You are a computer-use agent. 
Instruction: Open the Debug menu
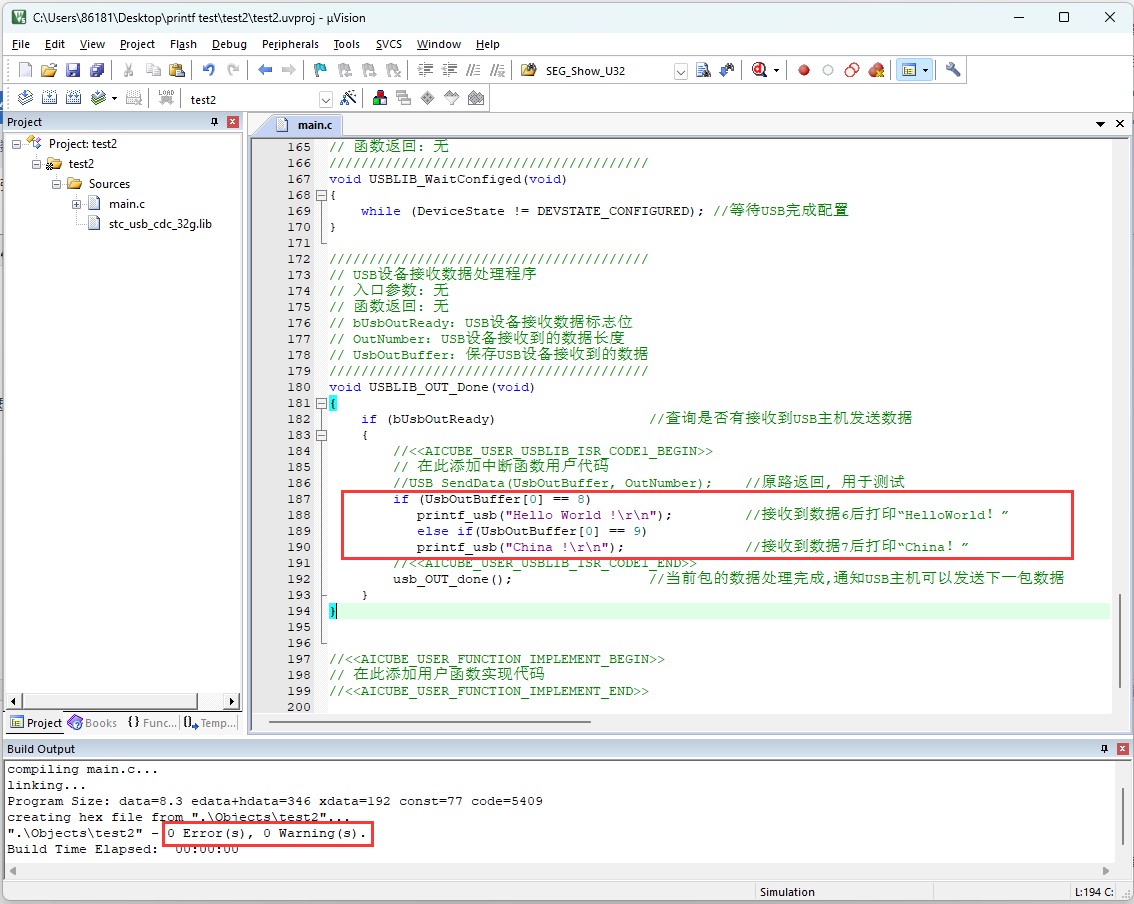pos(229,44)
